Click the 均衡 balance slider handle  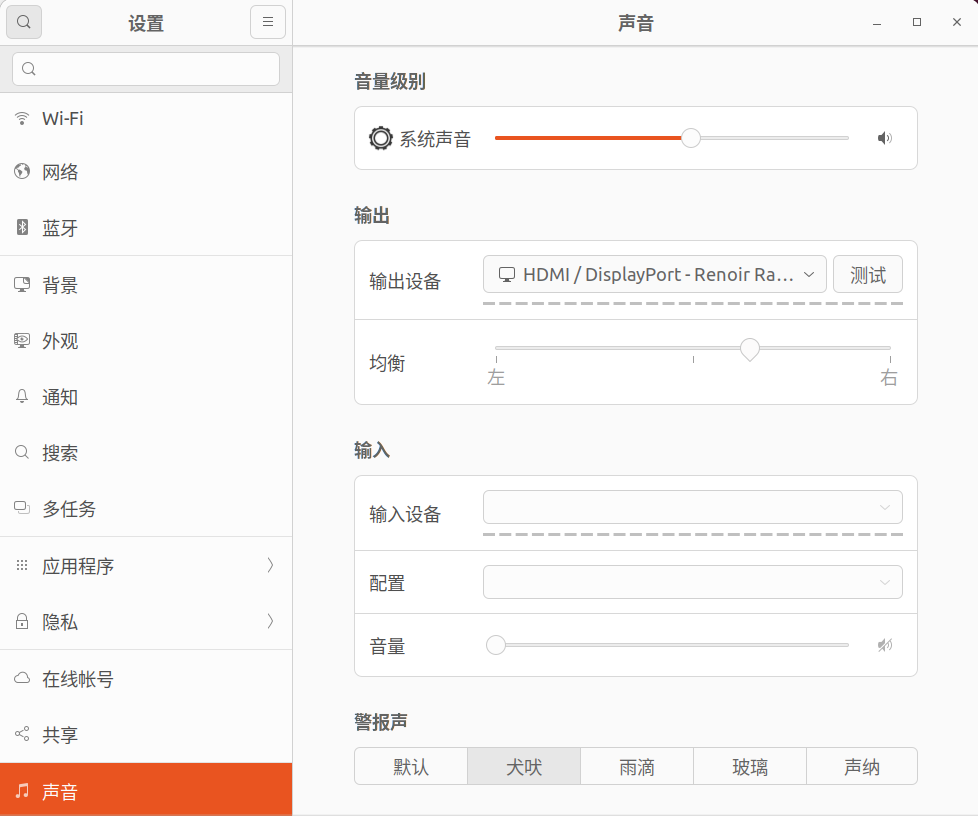750,349
